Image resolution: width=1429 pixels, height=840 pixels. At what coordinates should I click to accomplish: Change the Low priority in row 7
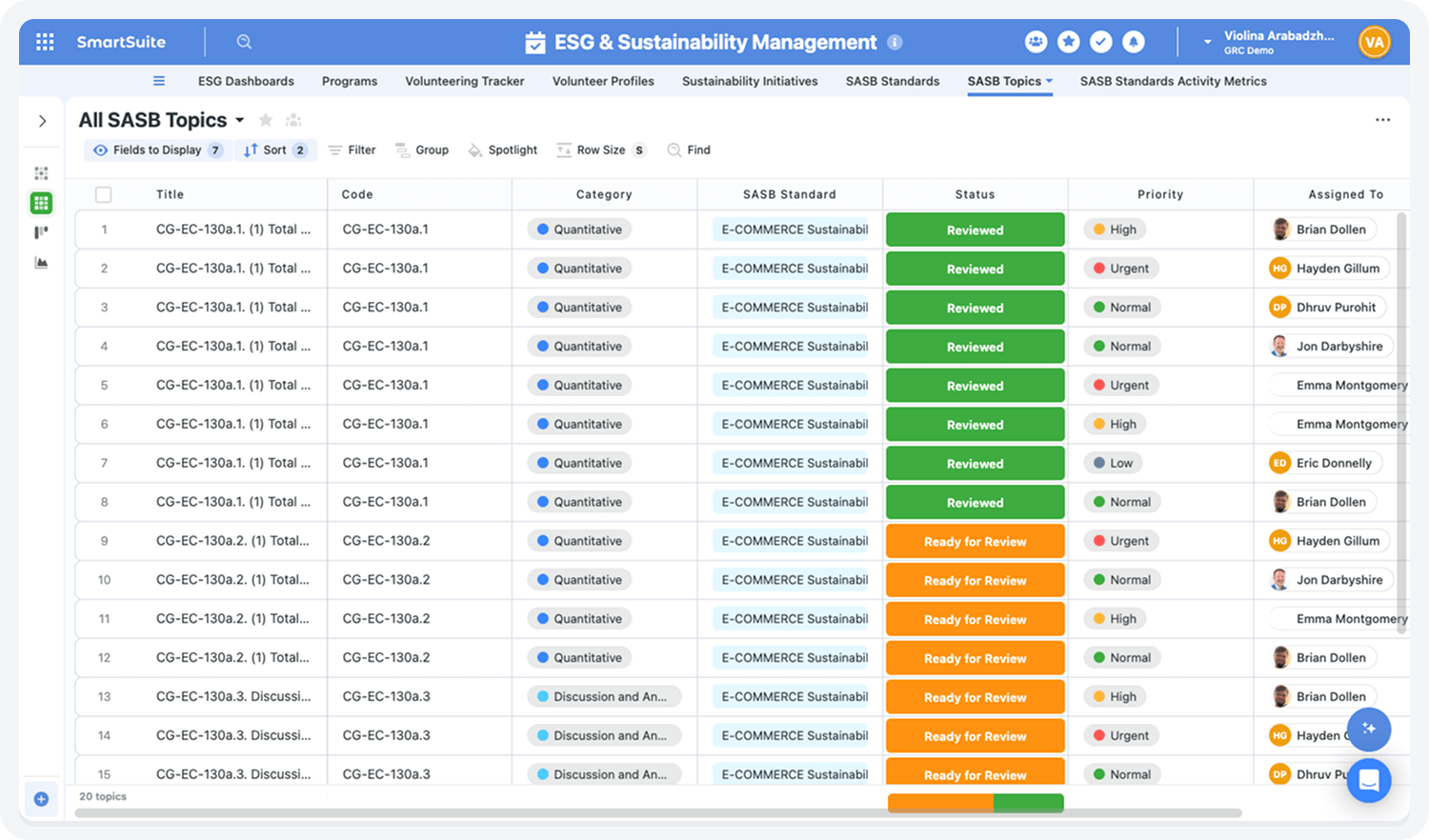click(x=1113, y=463)
